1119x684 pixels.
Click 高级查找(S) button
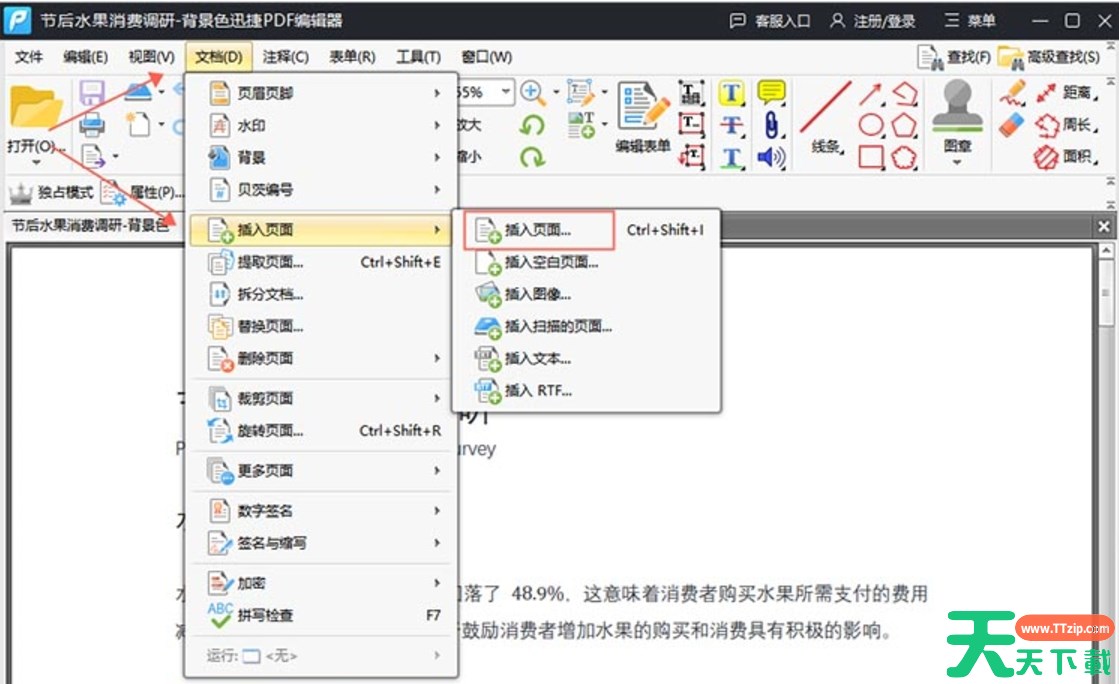pyautogui.click(x=1050, y=56)
